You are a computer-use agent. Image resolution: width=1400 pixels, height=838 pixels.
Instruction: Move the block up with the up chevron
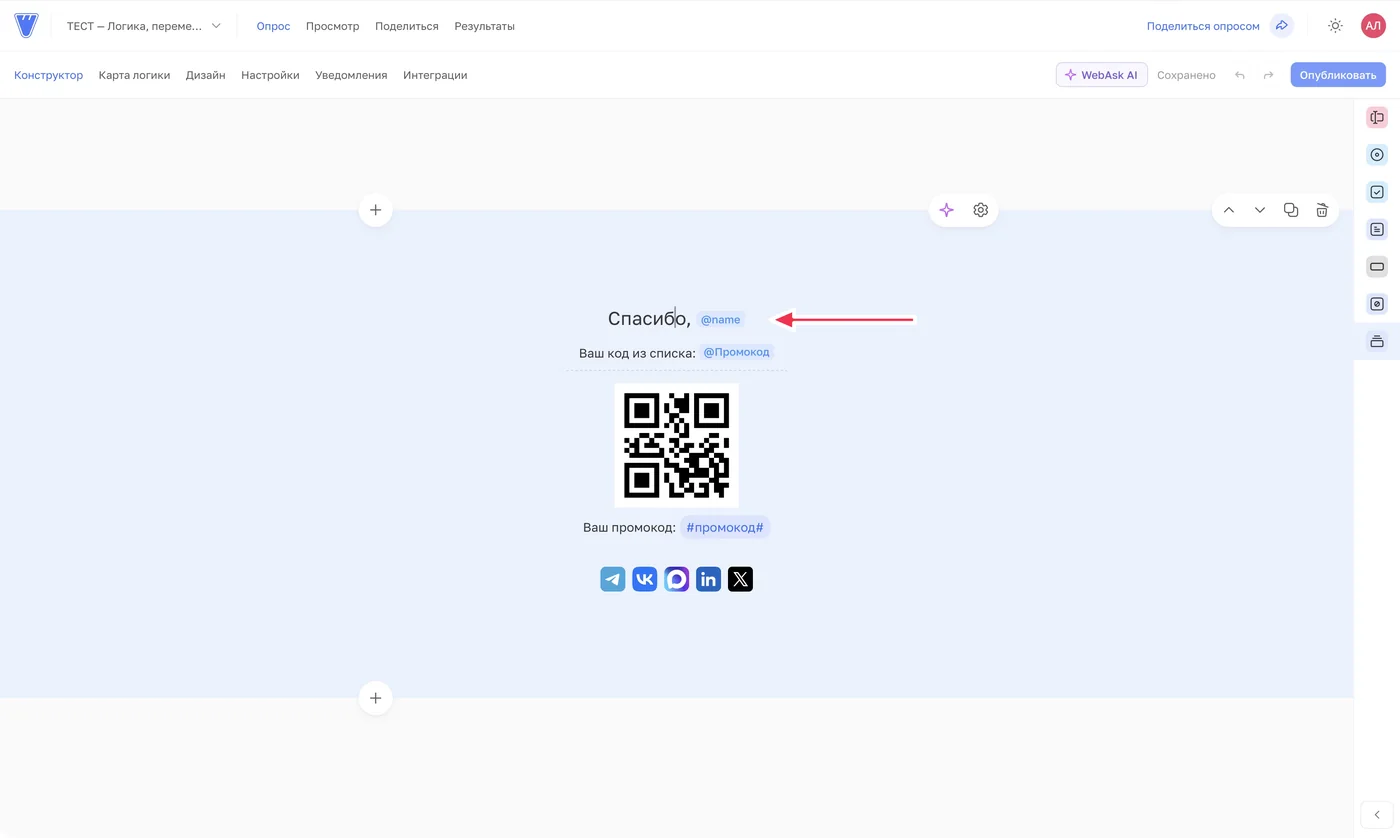coord(1229,210)
